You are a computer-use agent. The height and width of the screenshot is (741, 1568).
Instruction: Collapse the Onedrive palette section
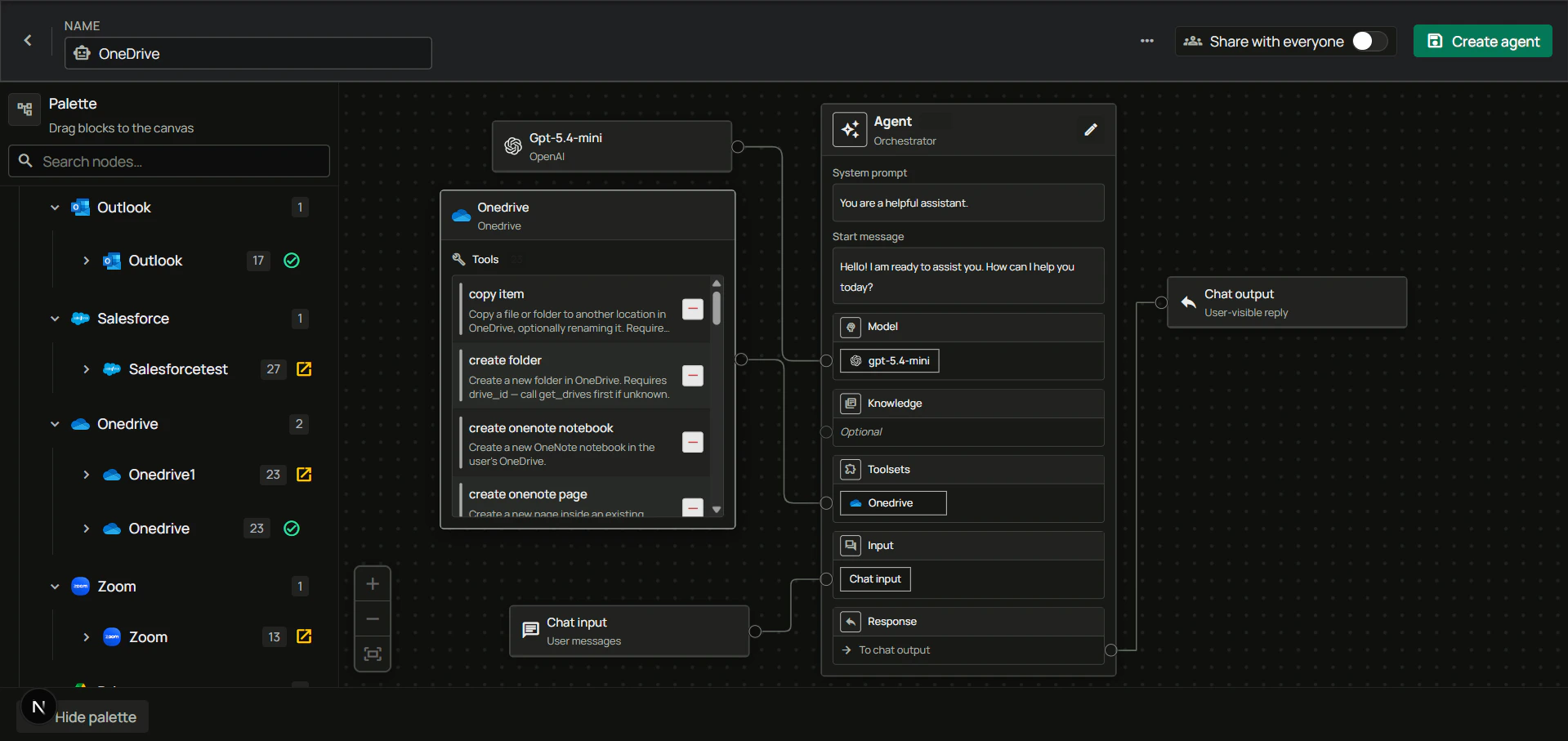(54, 424)
